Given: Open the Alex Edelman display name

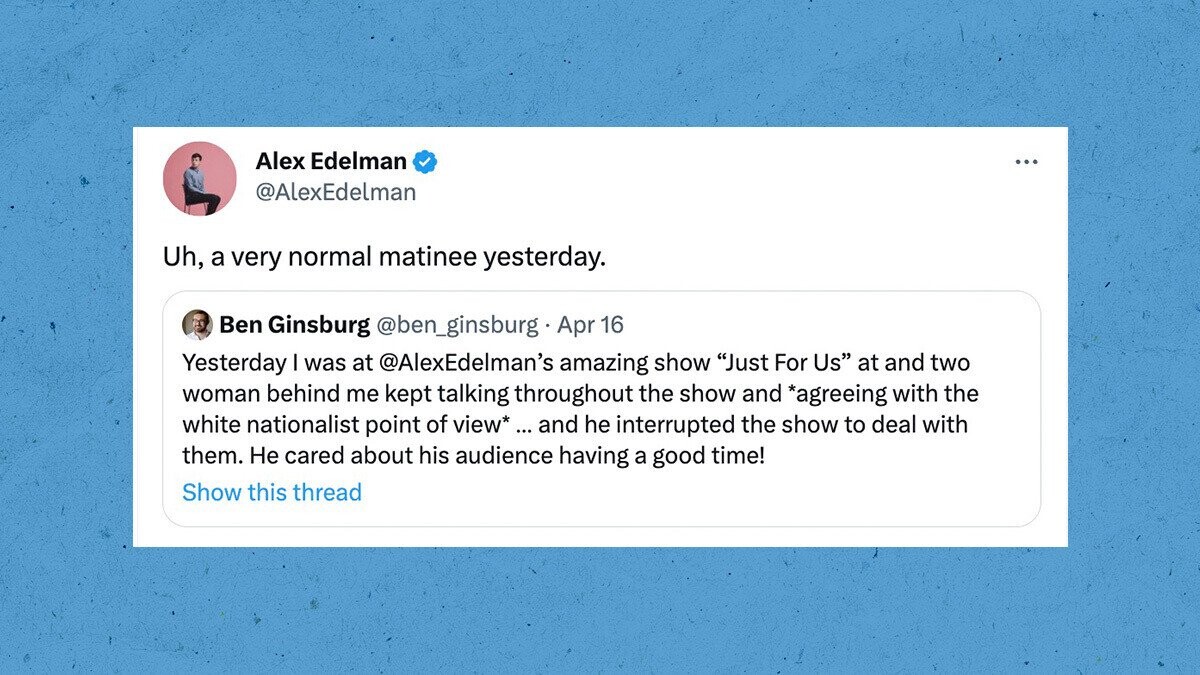Looking at the screenshot, I should (x=331, y=161).
